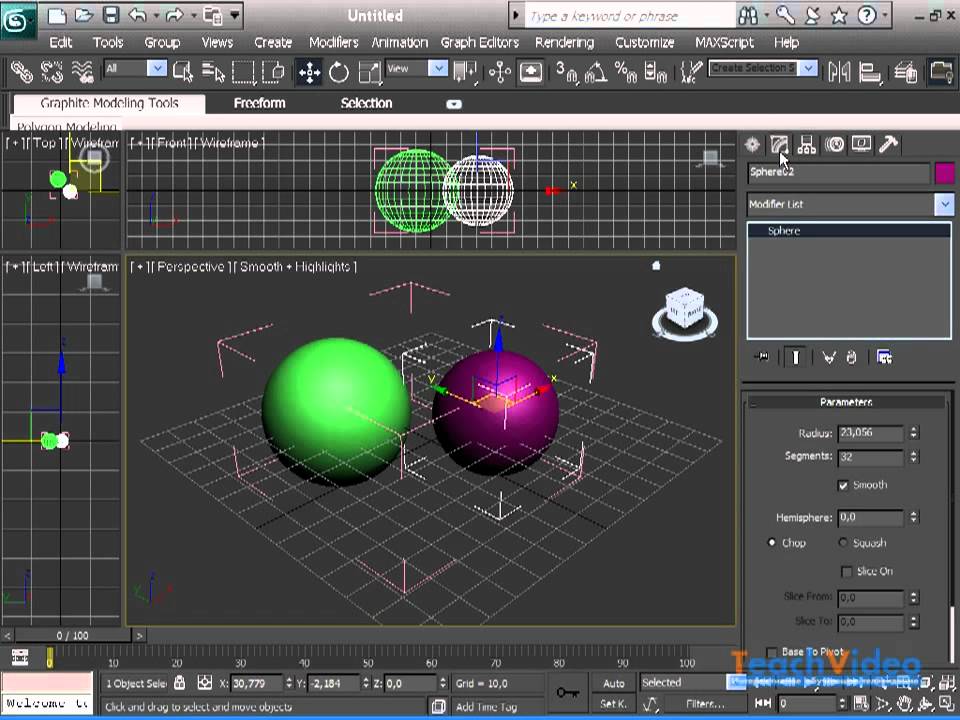Open the mini curve editor icon by timeline

(20, 657)
